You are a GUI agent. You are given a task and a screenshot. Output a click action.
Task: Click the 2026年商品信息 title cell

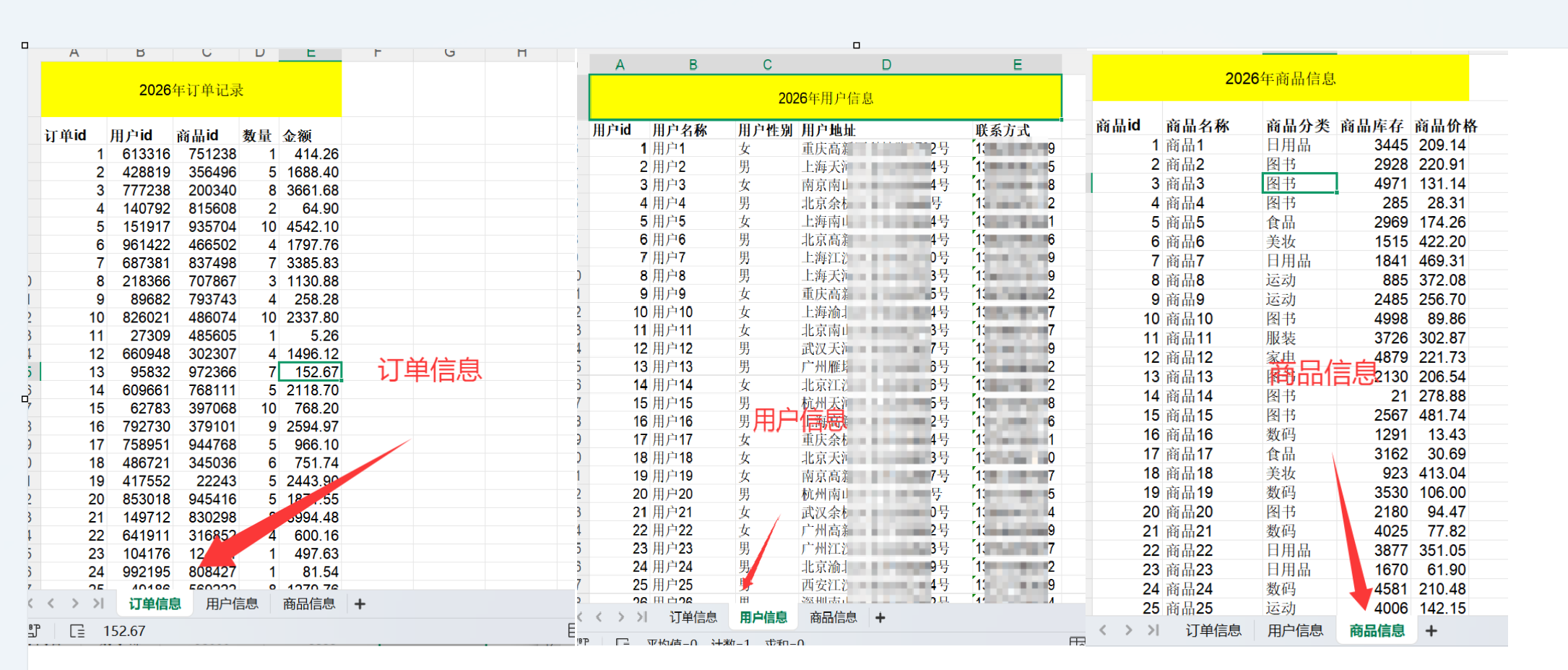[x=1281, y=78]
